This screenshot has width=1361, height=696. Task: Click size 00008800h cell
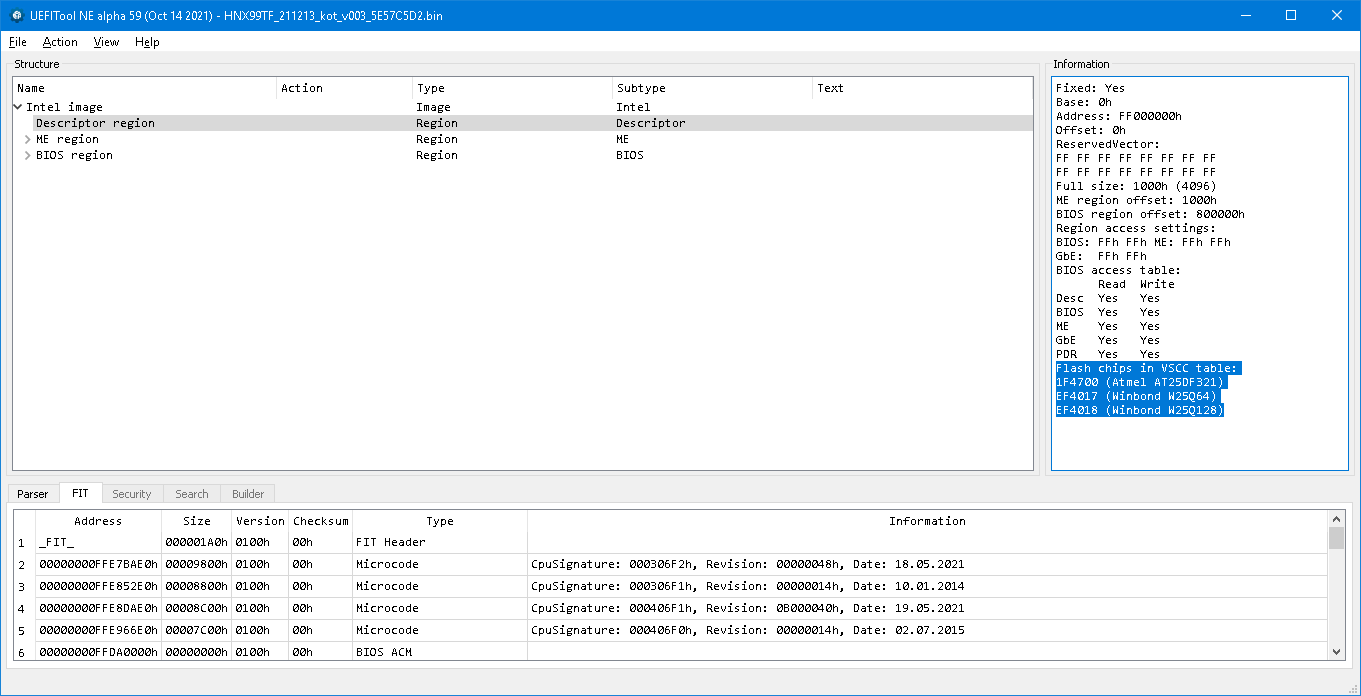coord(197,586)
